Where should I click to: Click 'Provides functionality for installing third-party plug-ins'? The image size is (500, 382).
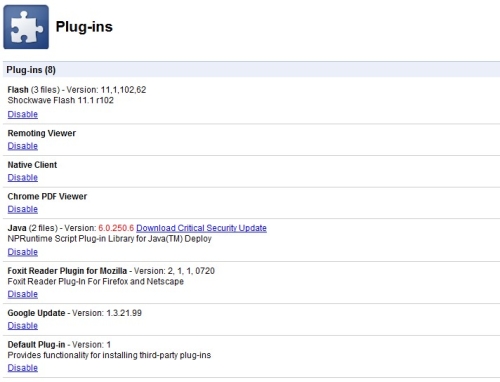109,355
